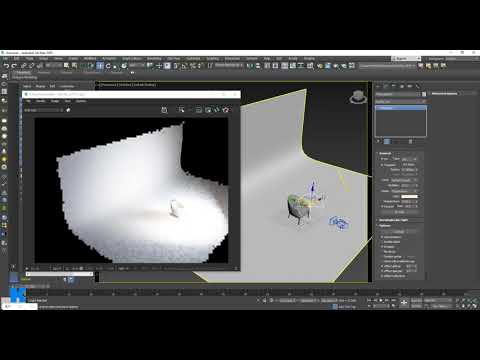The height and width of the screenshot is (360, 480).
Task: Open the Utilities command panel tab
Action: pyautogui.click(x=418, y=86)
